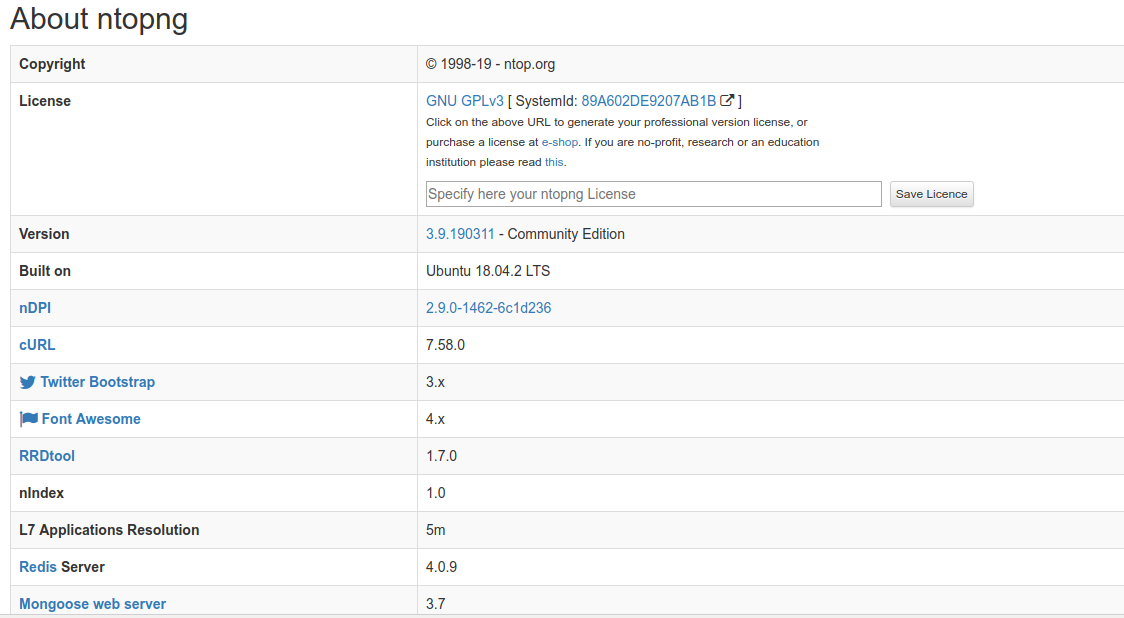
Task: Select the 5m resolution value
Action: pyautogui.click(x=436, y=530)
